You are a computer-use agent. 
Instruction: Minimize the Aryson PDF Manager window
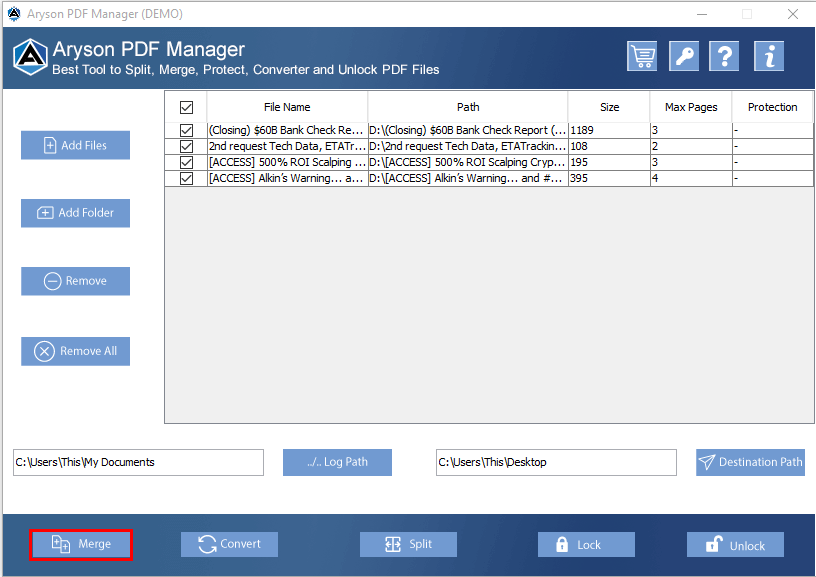coord(702,14)
